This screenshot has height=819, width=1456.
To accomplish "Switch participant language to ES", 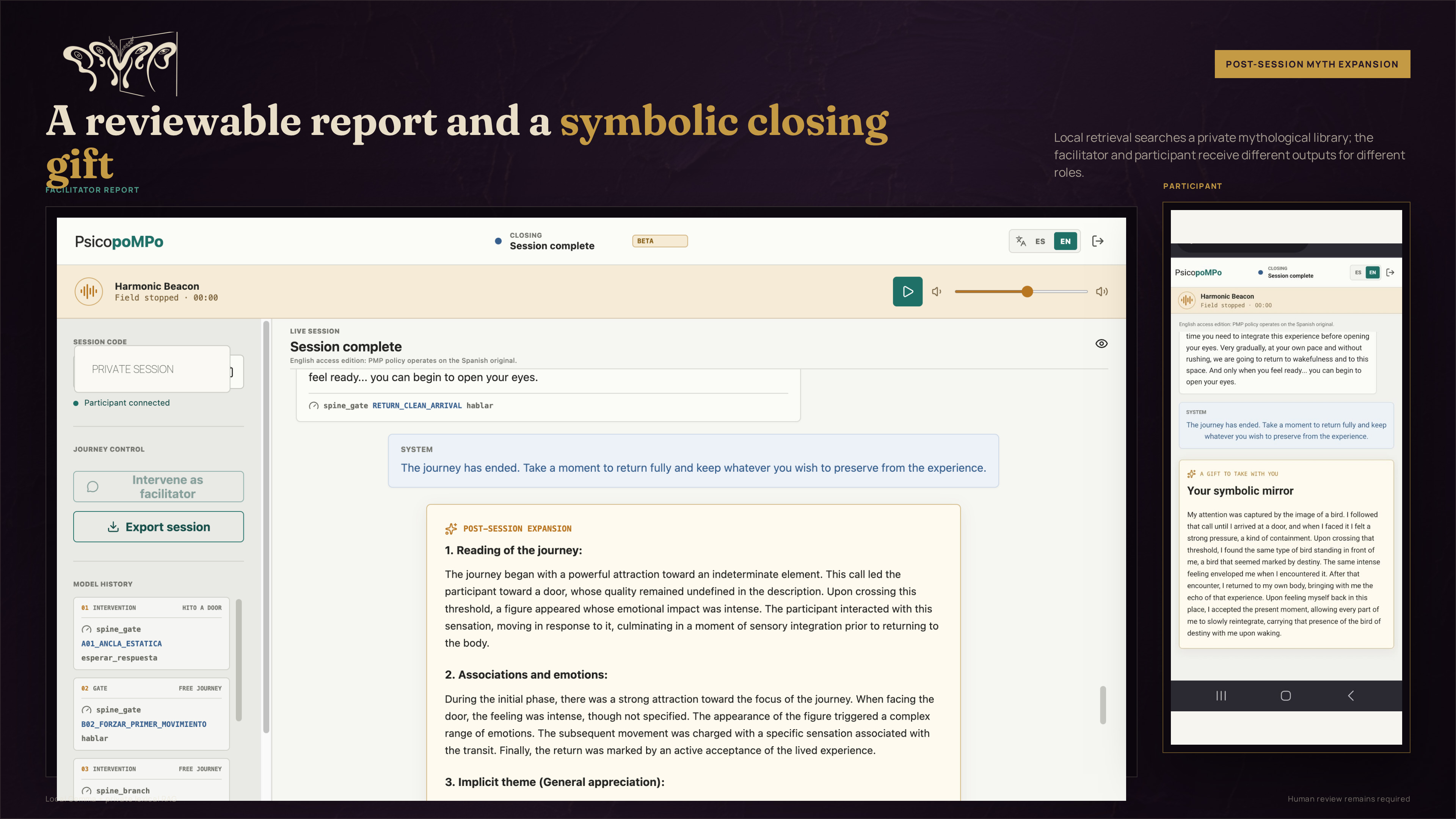I will pos(1358,273).
